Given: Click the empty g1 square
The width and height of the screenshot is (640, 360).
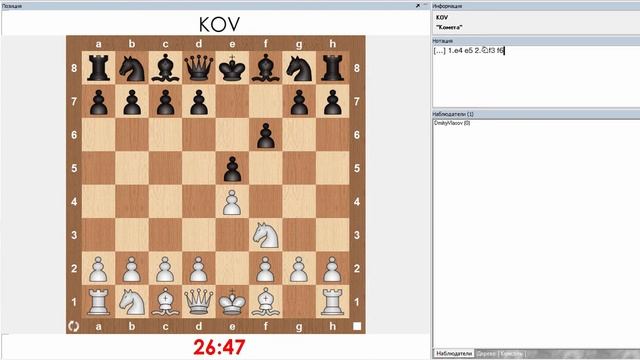Looking at the screenshot, I should click(299, 302).
